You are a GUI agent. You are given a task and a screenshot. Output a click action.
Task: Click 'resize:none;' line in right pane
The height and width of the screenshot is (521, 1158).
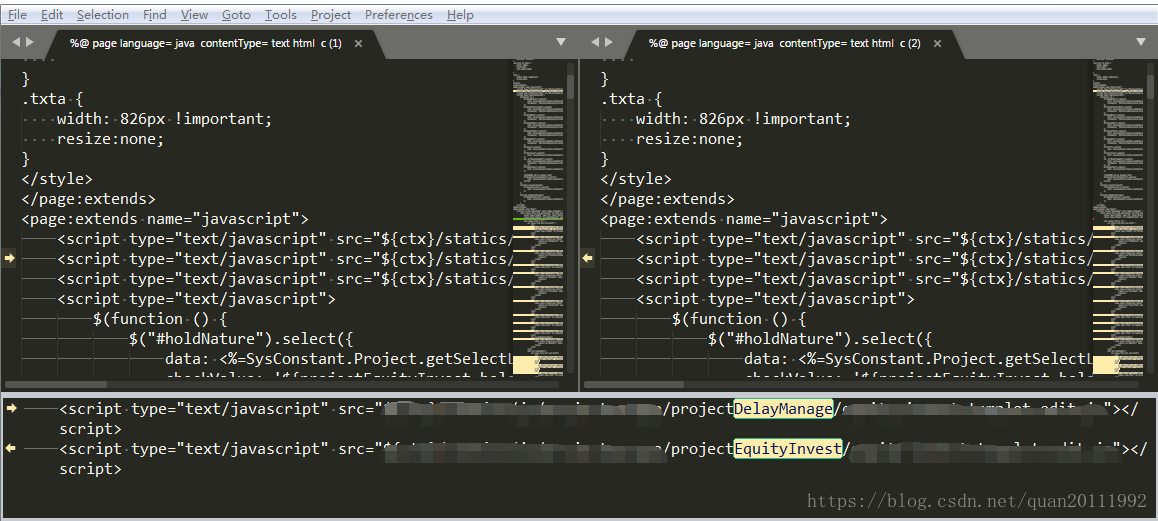tap(689, 138)
